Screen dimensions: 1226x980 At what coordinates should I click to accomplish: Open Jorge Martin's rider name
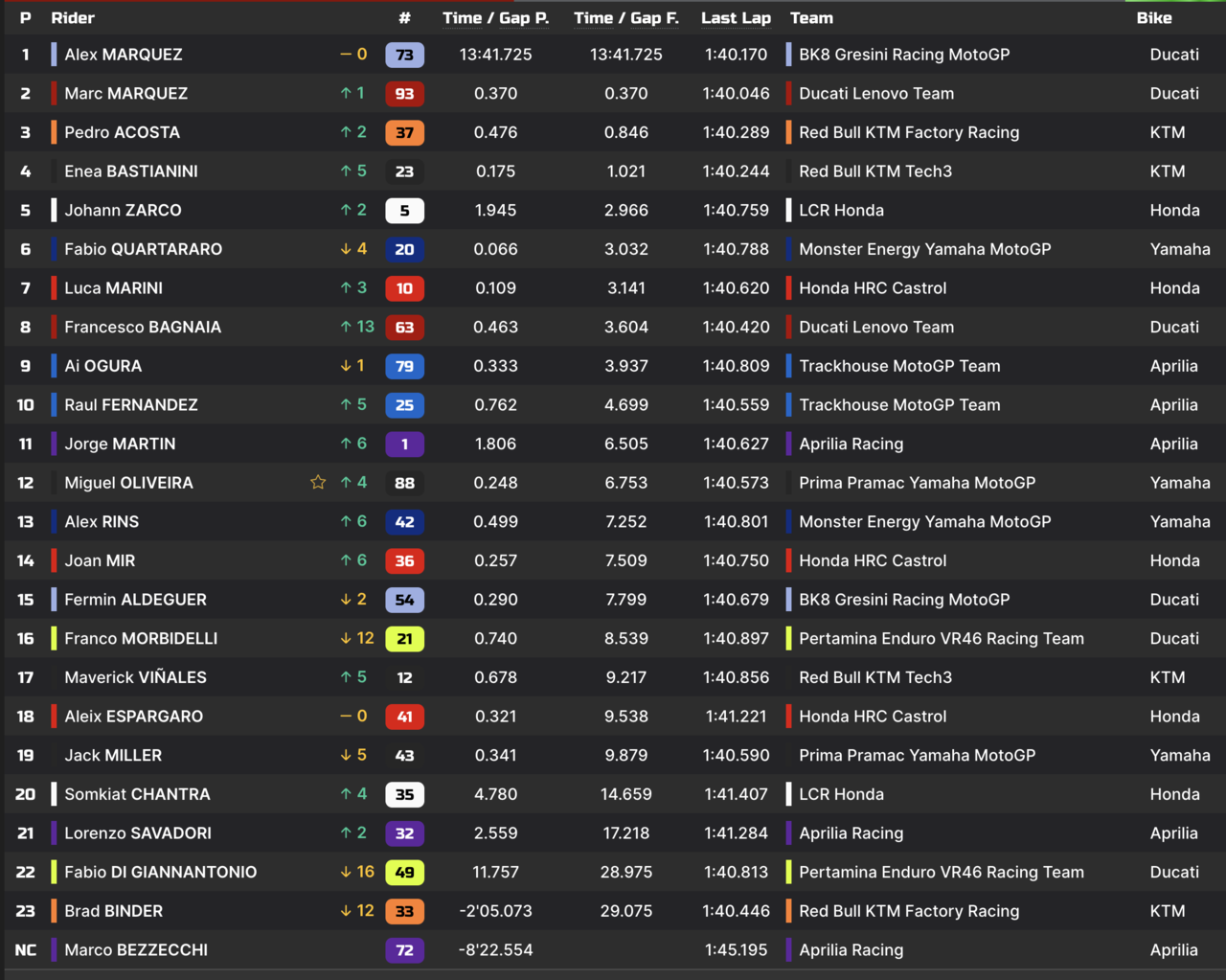[120, 444]
